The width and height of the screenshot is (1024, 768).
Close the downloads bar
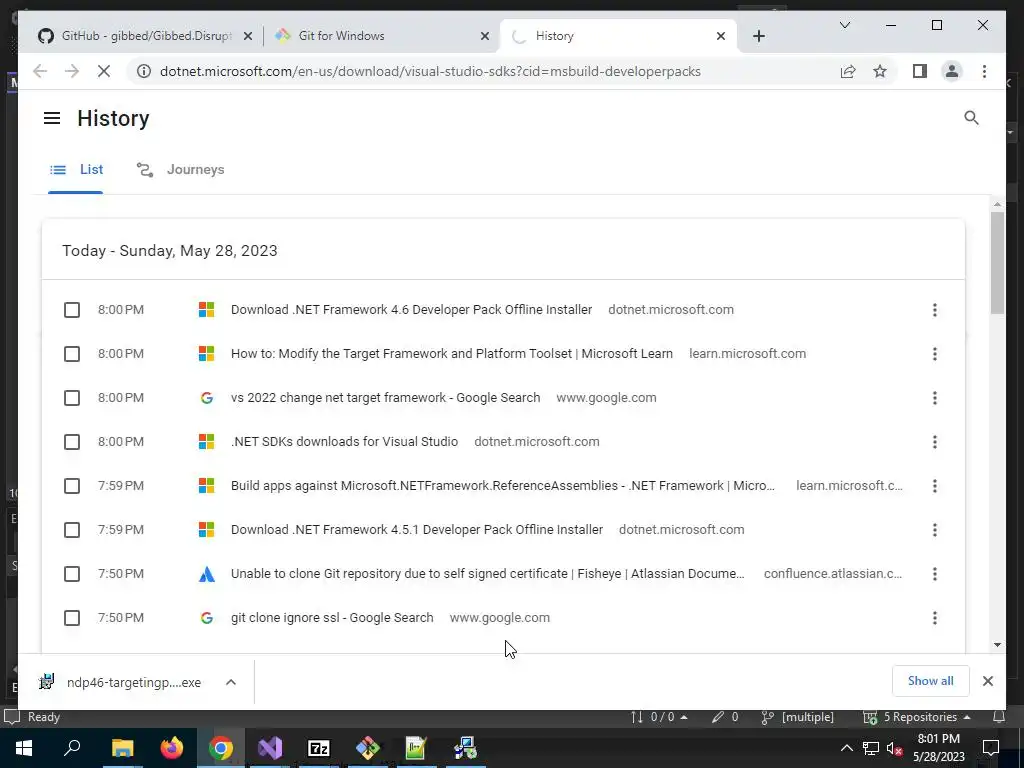coord(987,681)
